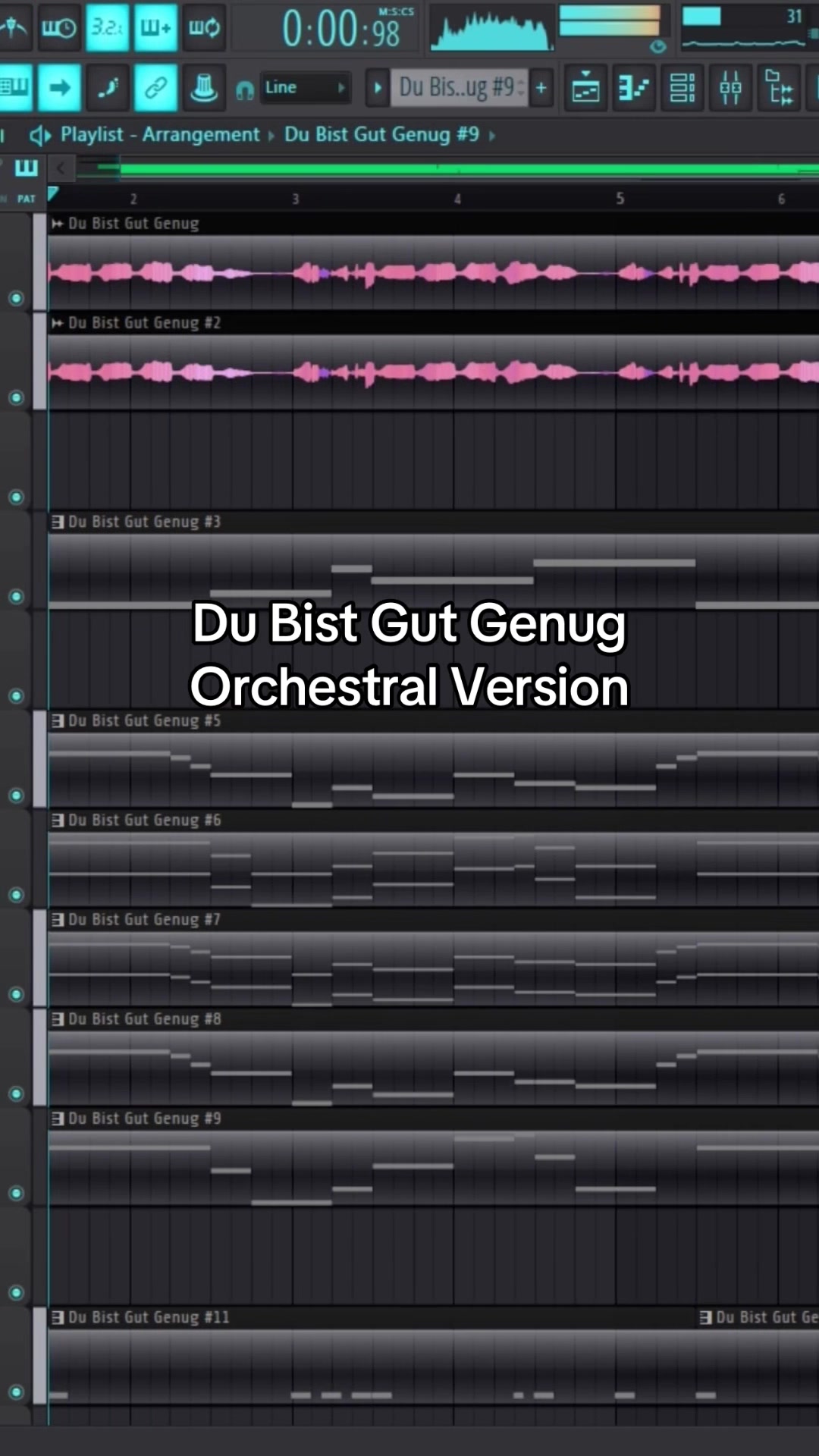Add new pattern with the plus button
This screenshot has height=1456, width=819.
[541, 88]
